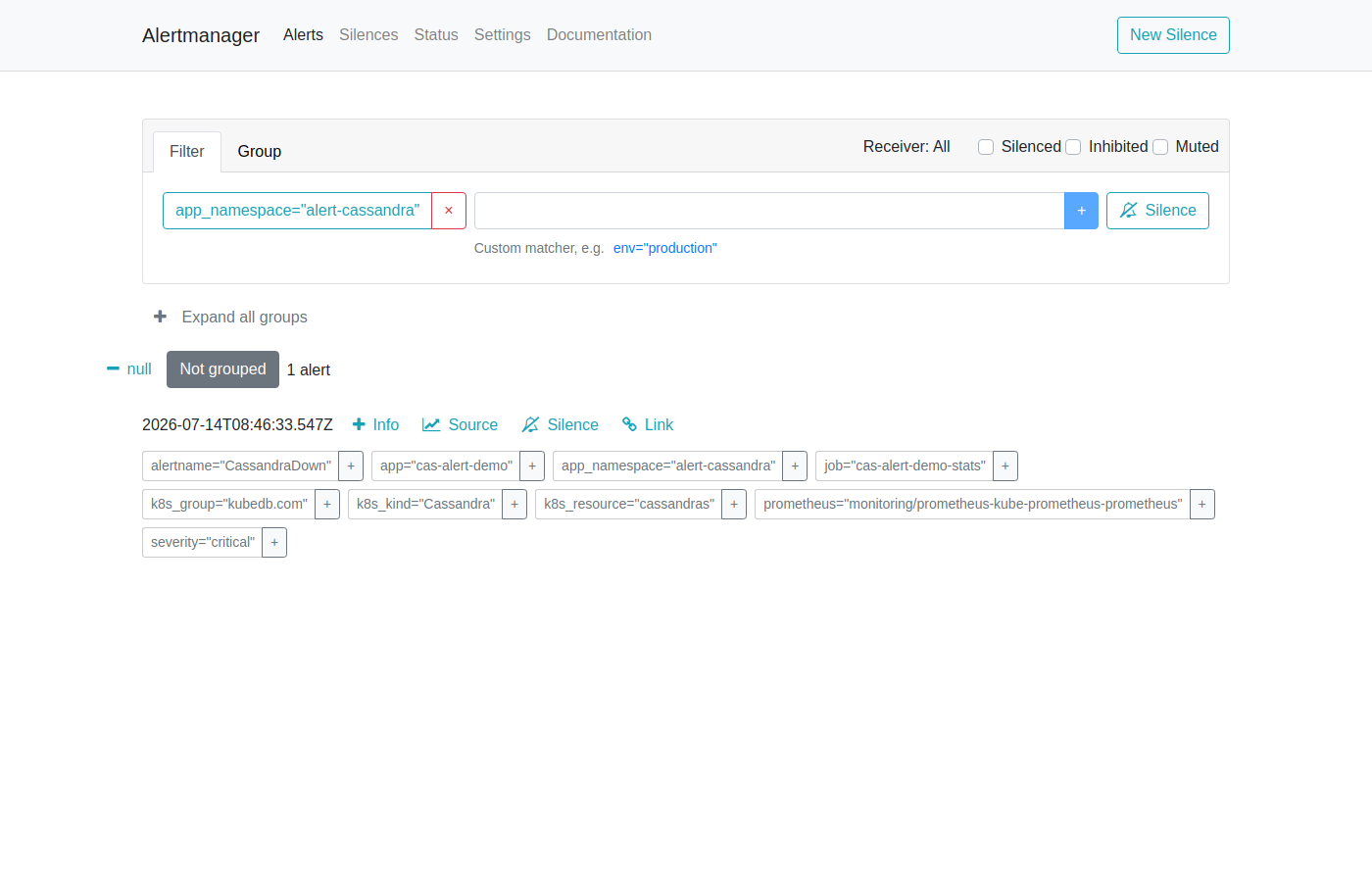1372x882 pixels.
Task: Enable the Inhibited checkbox
Action: click(1073, 147)
